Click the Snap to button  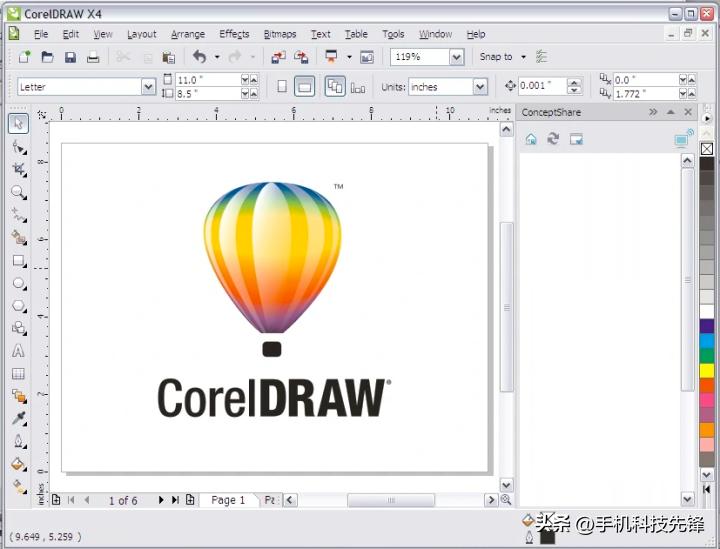[496, 57]
